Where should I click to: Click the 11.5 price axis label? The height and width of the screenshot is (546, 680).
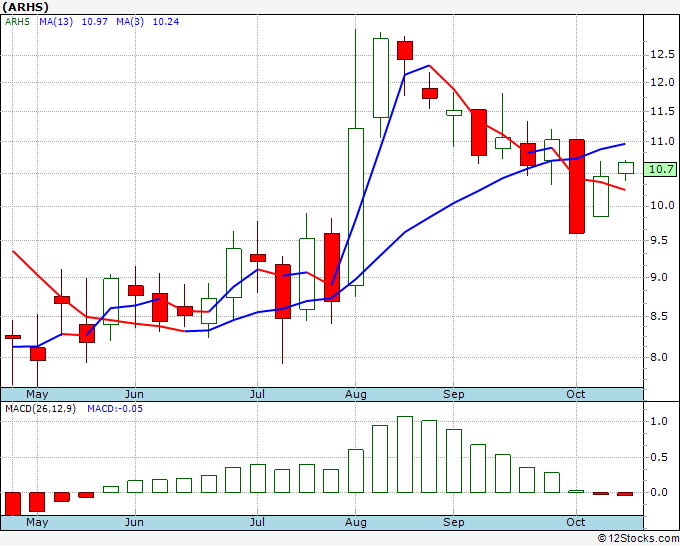tap(662, 111)
